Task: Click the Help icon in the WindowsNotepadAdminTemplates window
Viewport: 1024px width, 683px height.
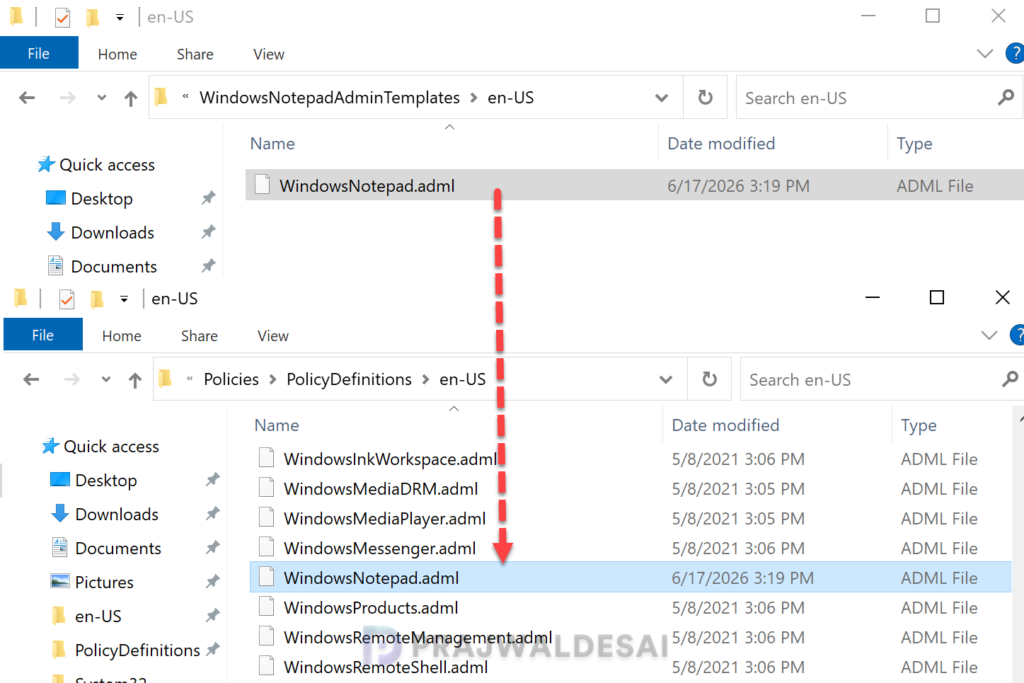Action: [x=1015, y=54]
